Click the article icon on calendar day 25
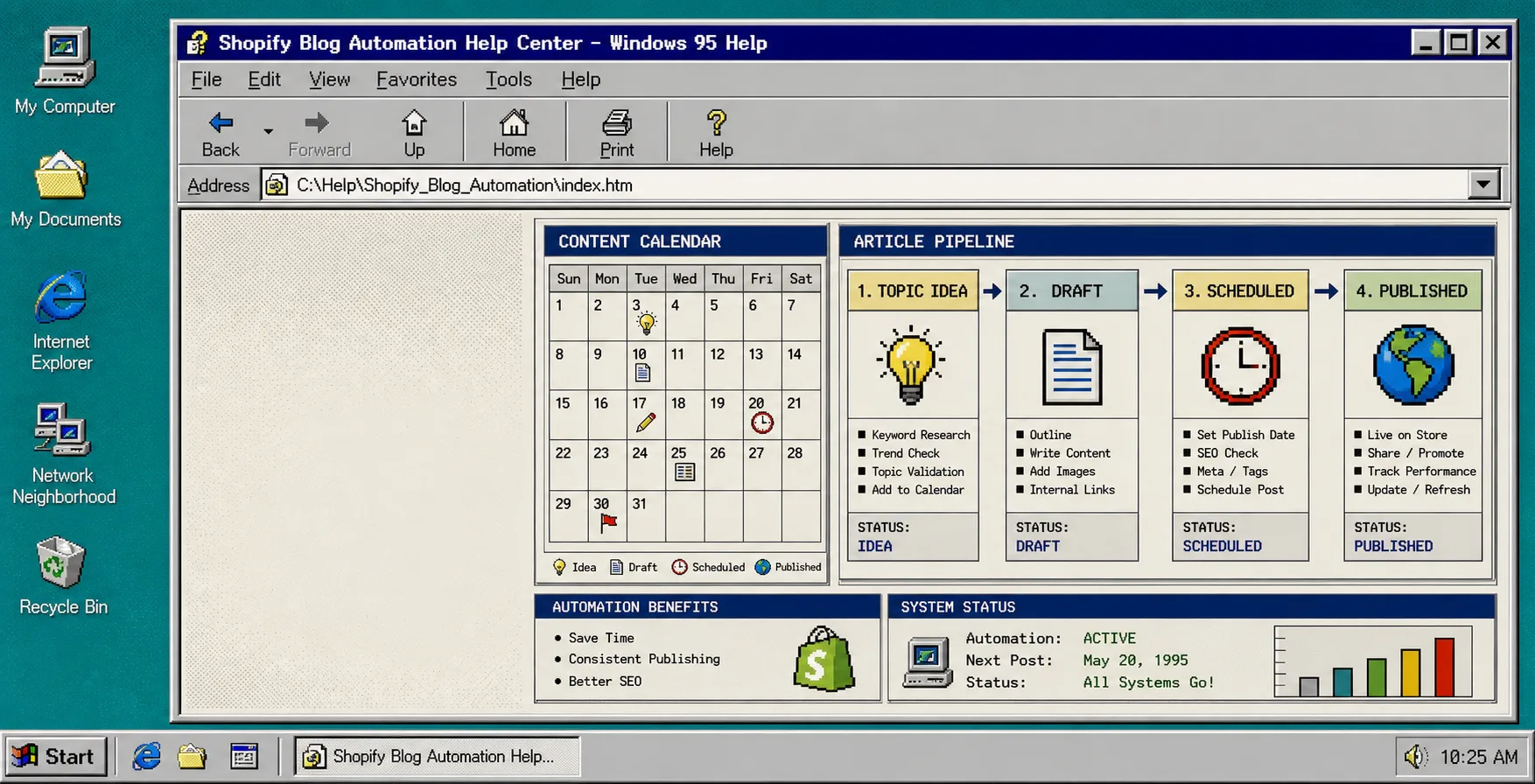1535x784 pixels. [685, 472]
